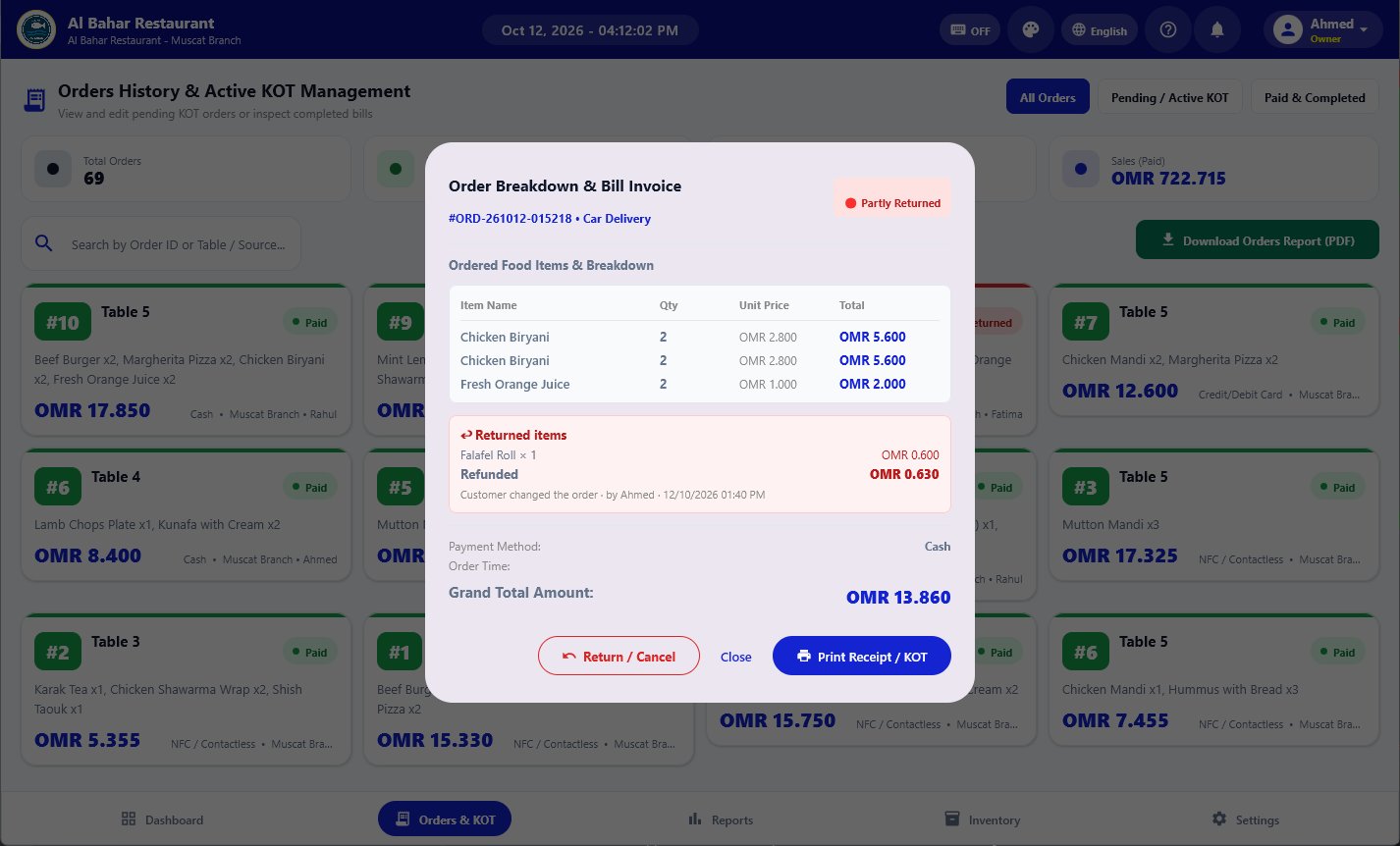The width and height of the screenshot is (1400, 846).
Task: Click Fresh Orange Juice item row
Action: [699, 384]
